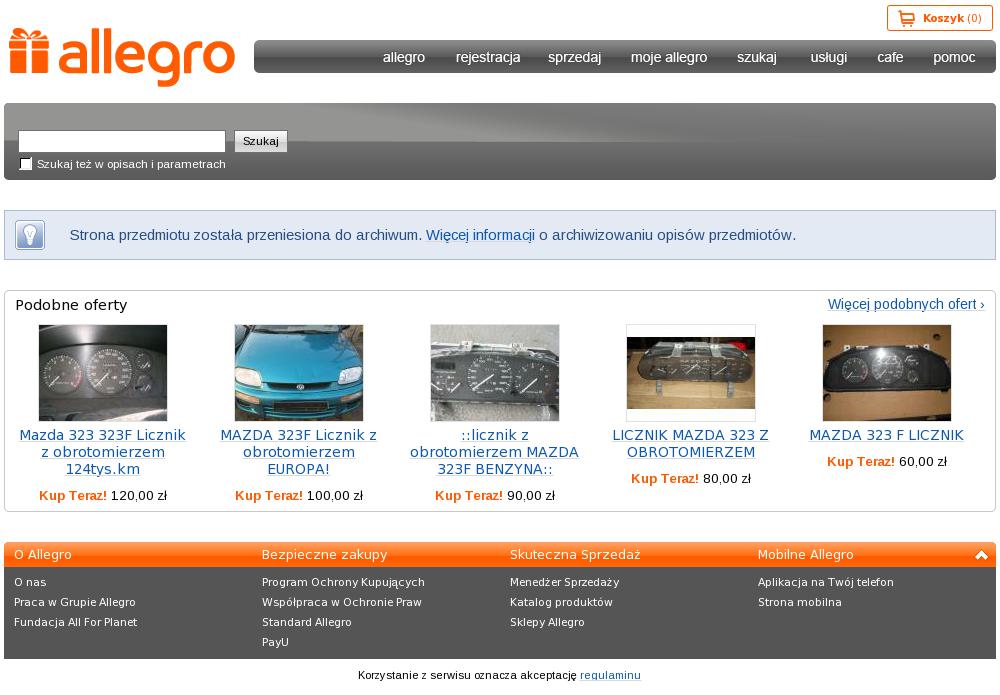
Task: Open Program Ochrony Kupujących link
Action: click(x=343, y=582)
